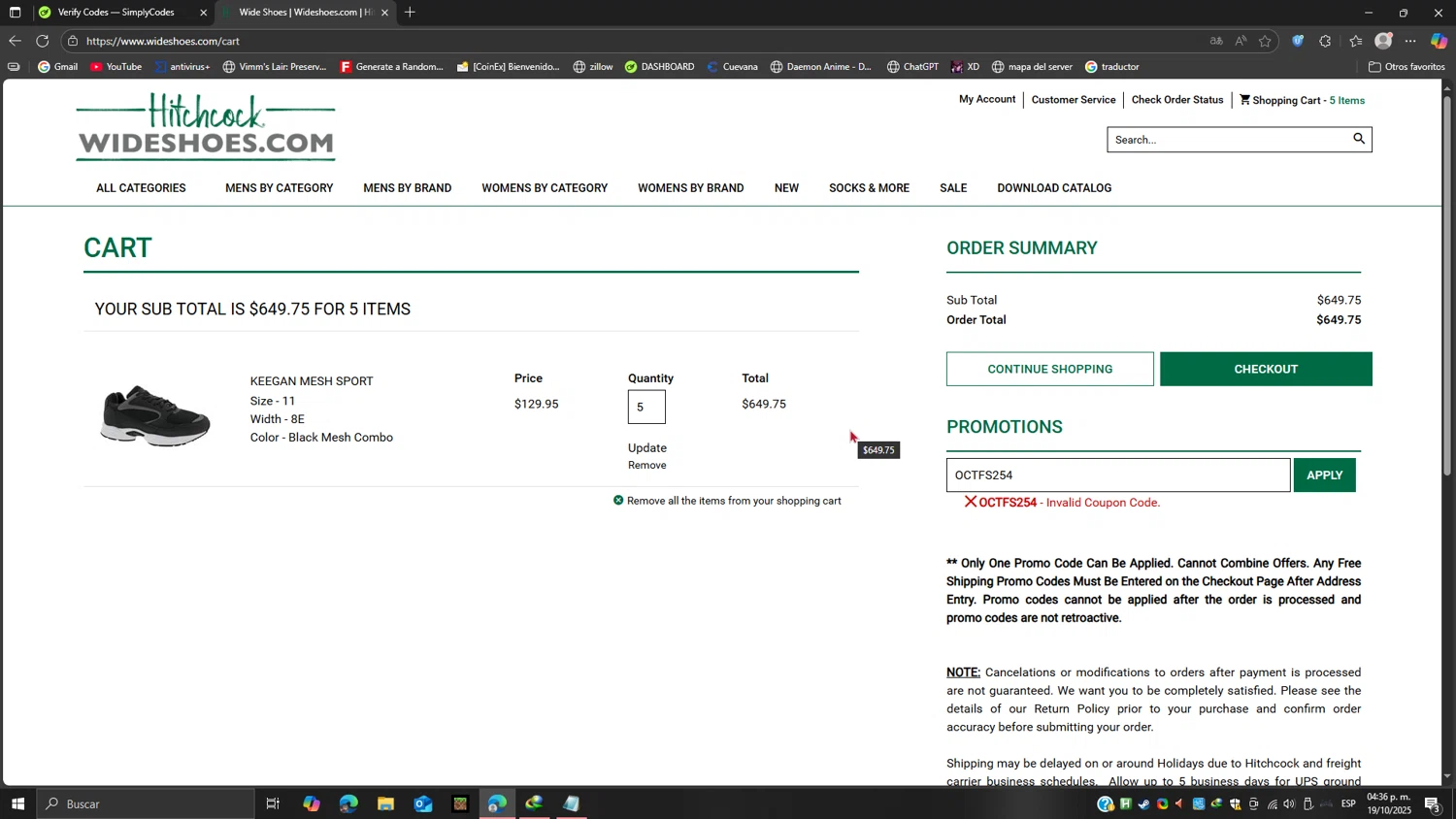Viewport: 1456px width, 819px height.
Task: Click the browser back arrow
Action: [x=15, y=41]
